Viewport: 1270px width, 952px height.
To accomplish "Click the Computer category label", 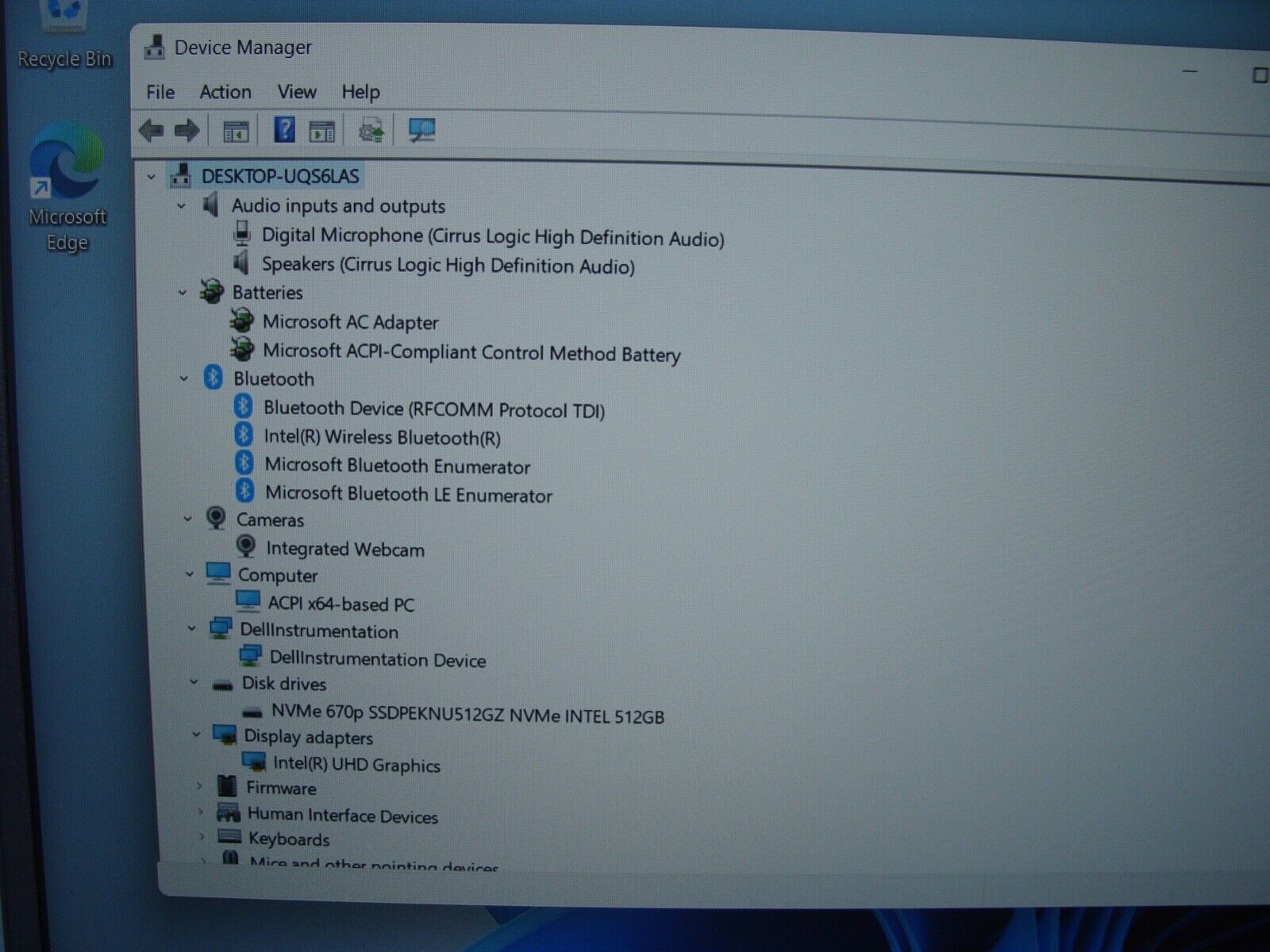I will pyautogui.click(x=278, y=576).
